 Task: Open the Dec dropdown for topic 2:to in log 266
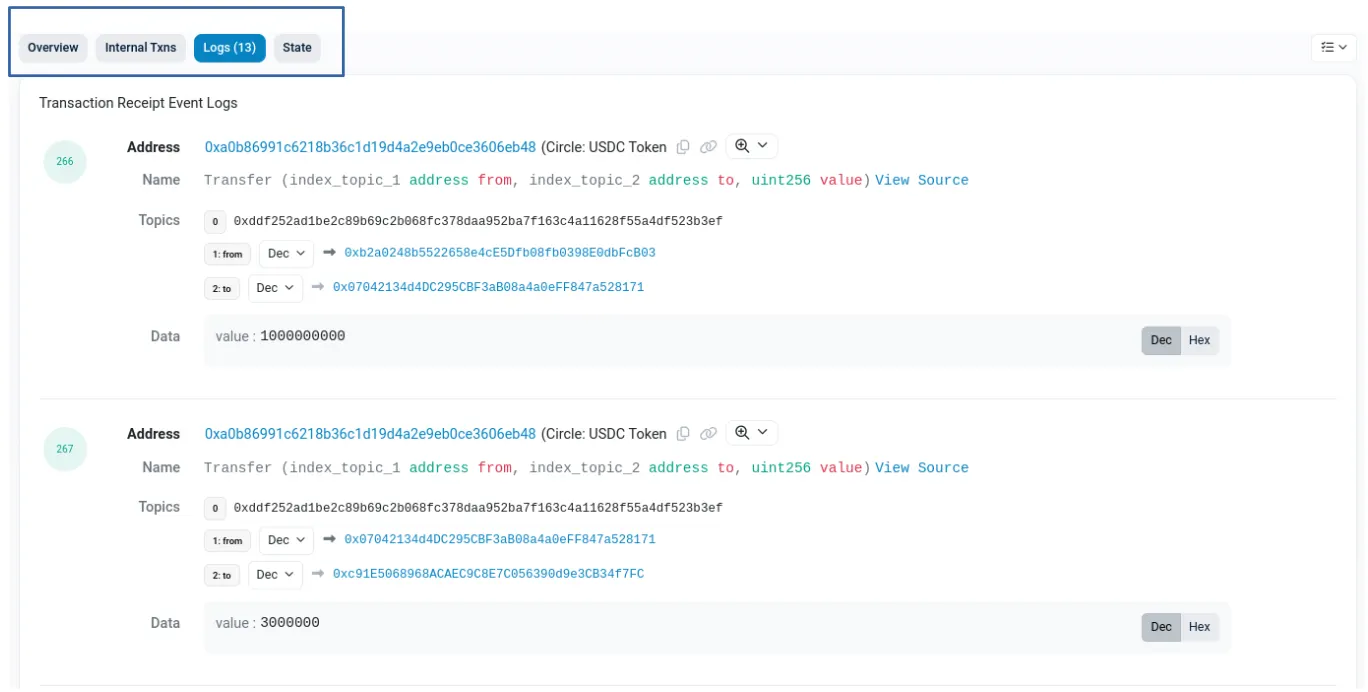click(x=275, y=288)
